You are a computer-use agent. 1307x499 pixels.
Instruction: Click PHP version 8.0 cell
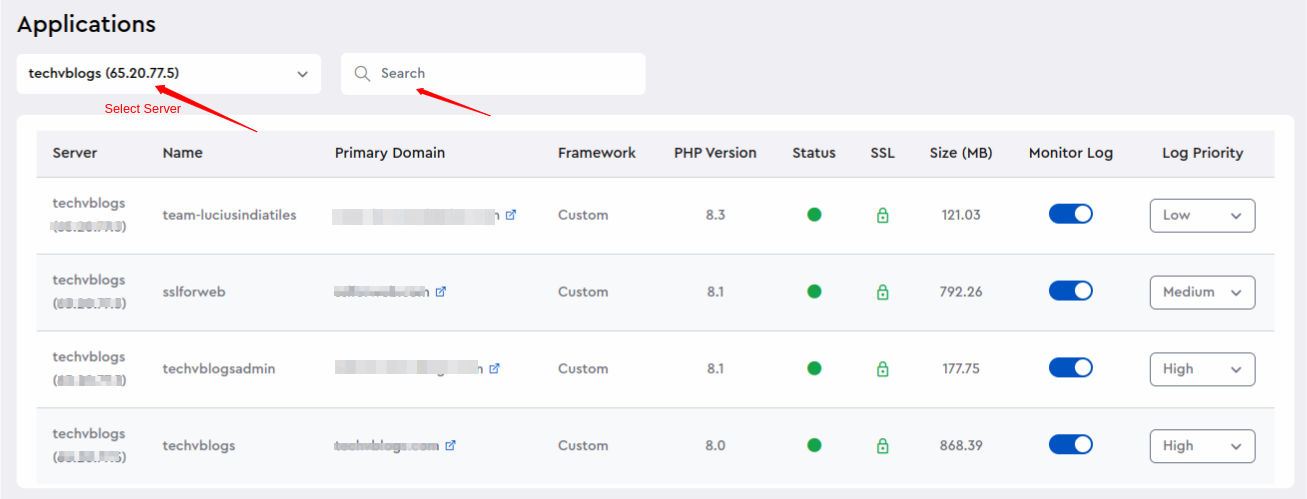[715, 446]
